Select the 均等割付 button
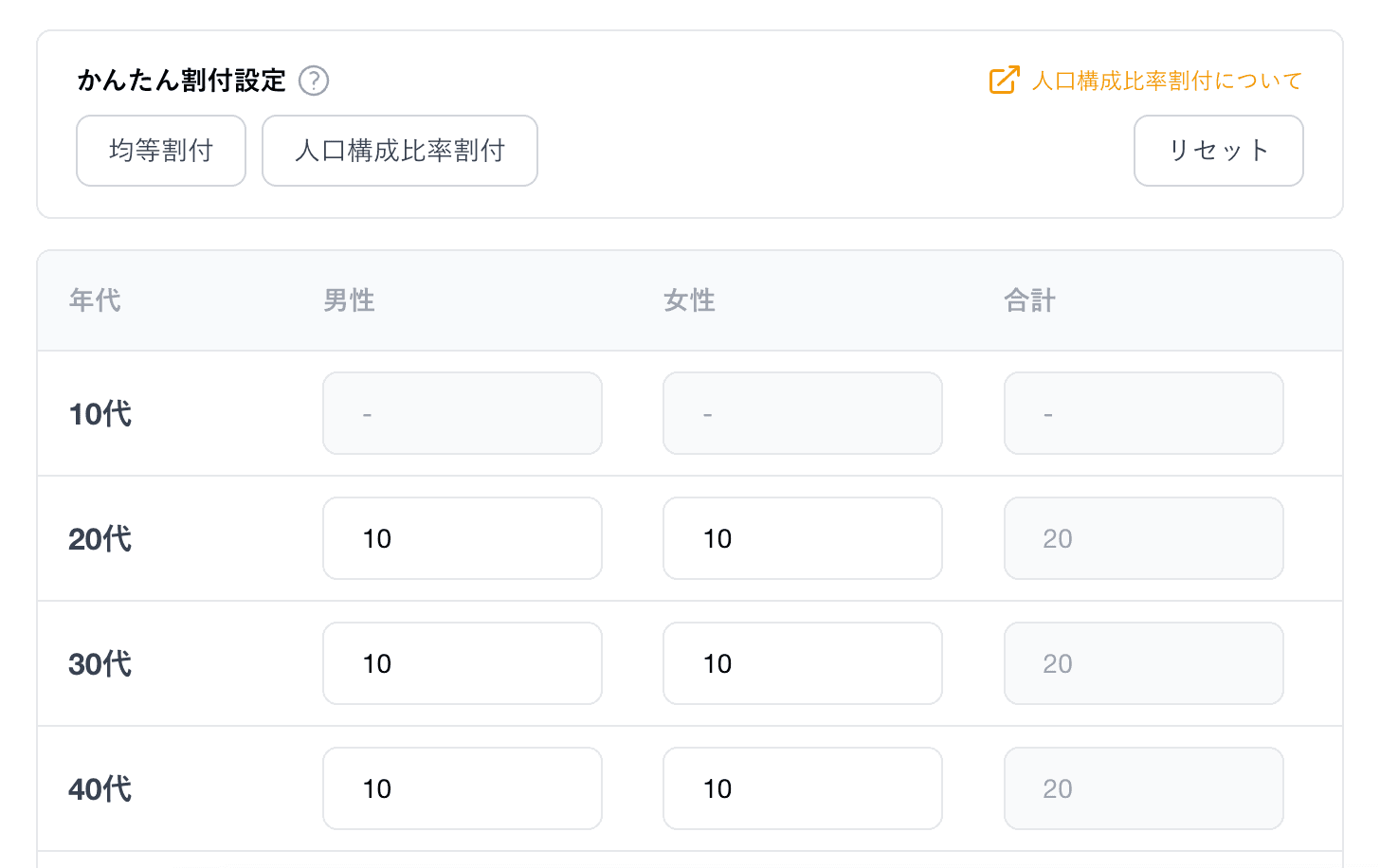This screenshot has height=868, width=1380. coord(160,150)
